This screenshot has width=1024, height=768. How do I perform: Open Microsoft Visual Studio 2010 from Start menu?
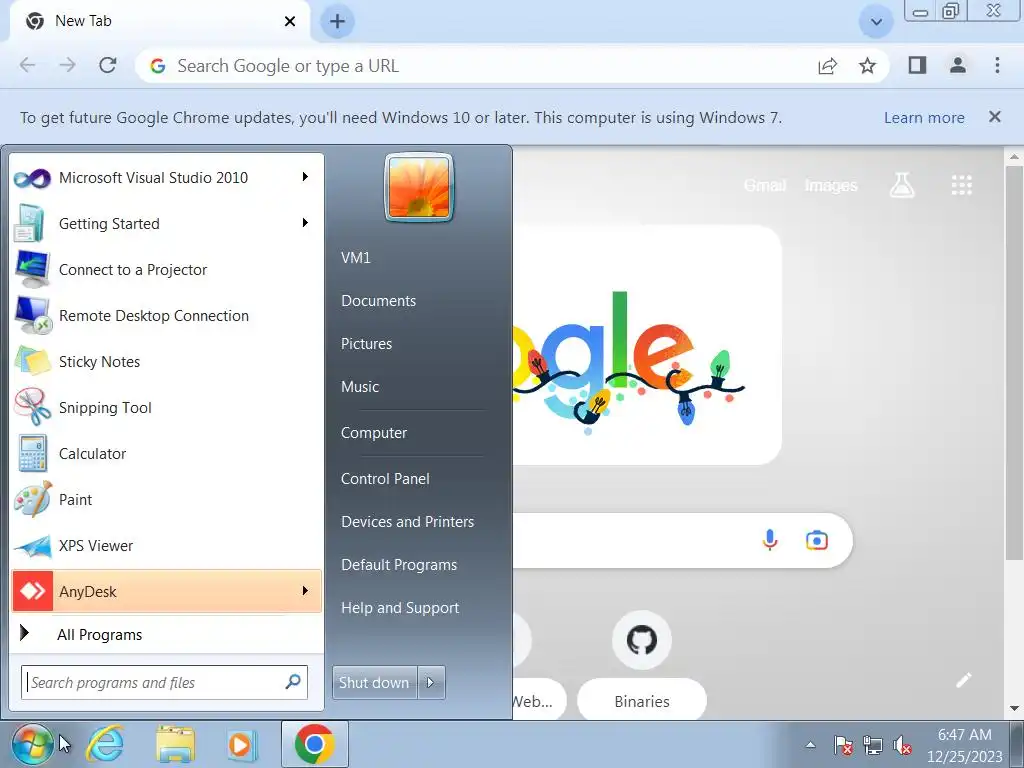click(167, 178)
